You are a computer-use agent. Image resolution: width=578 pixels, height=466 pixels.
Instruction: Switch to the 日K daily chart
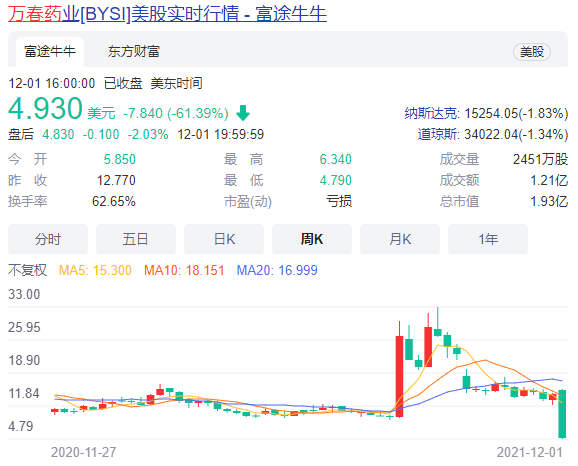click(x=224, y=239)
